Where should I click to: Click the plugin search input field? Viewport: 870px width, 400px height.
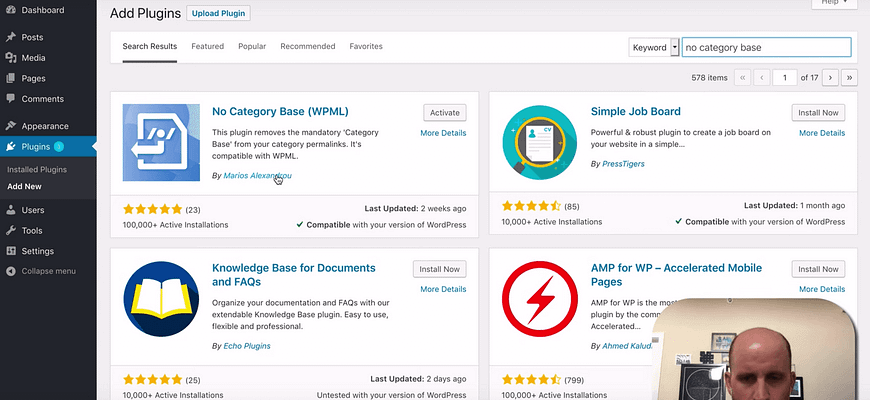[x=766, y=47]
